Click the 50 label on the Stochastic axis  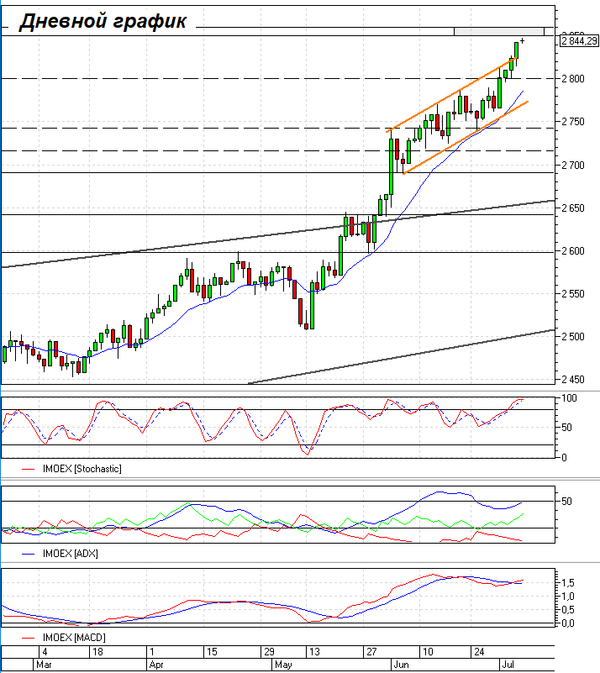pos(567,427)
